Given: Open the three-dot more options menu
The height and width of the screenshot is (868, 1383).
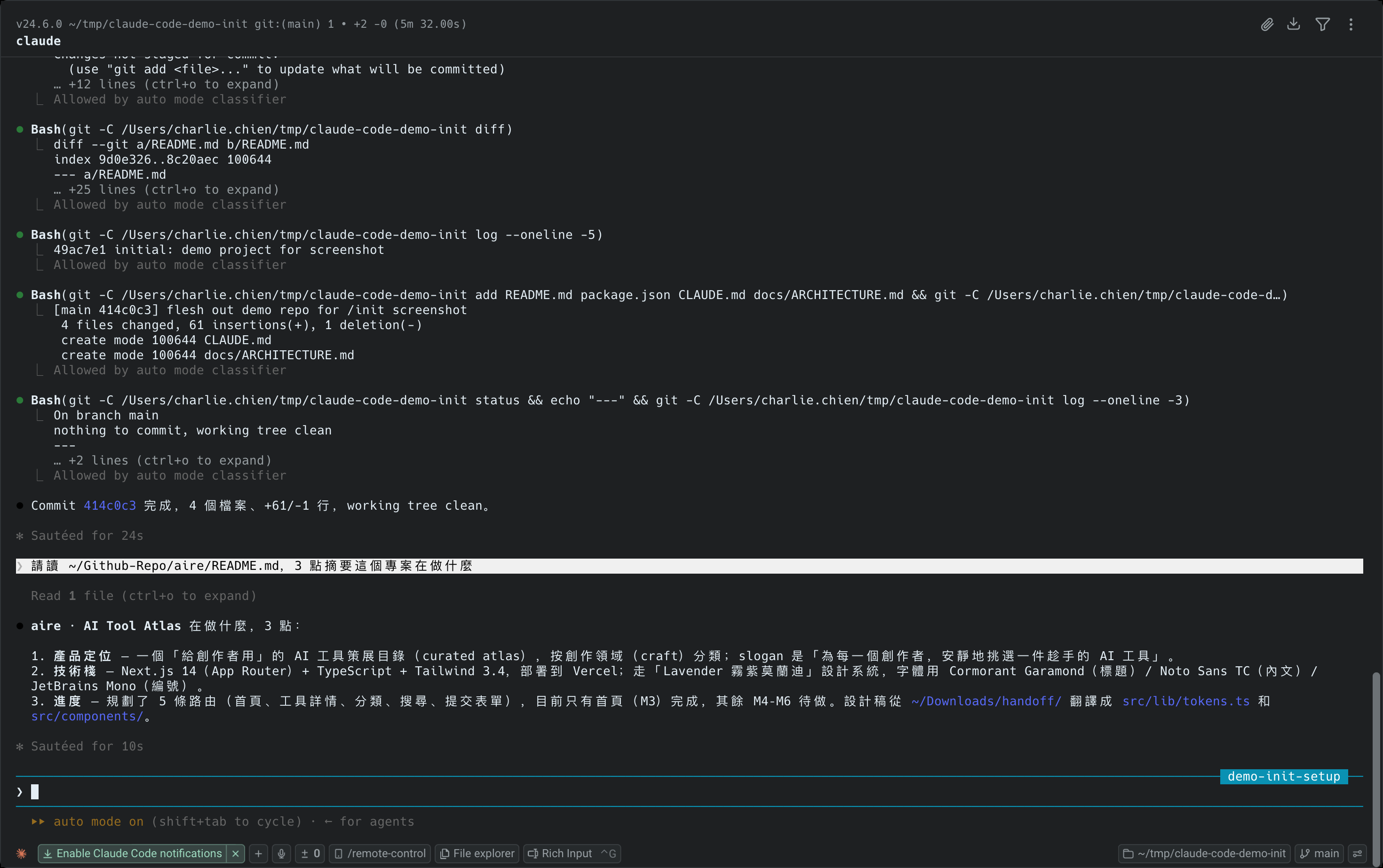Looking at the screenshot, I should [1351, 24].
